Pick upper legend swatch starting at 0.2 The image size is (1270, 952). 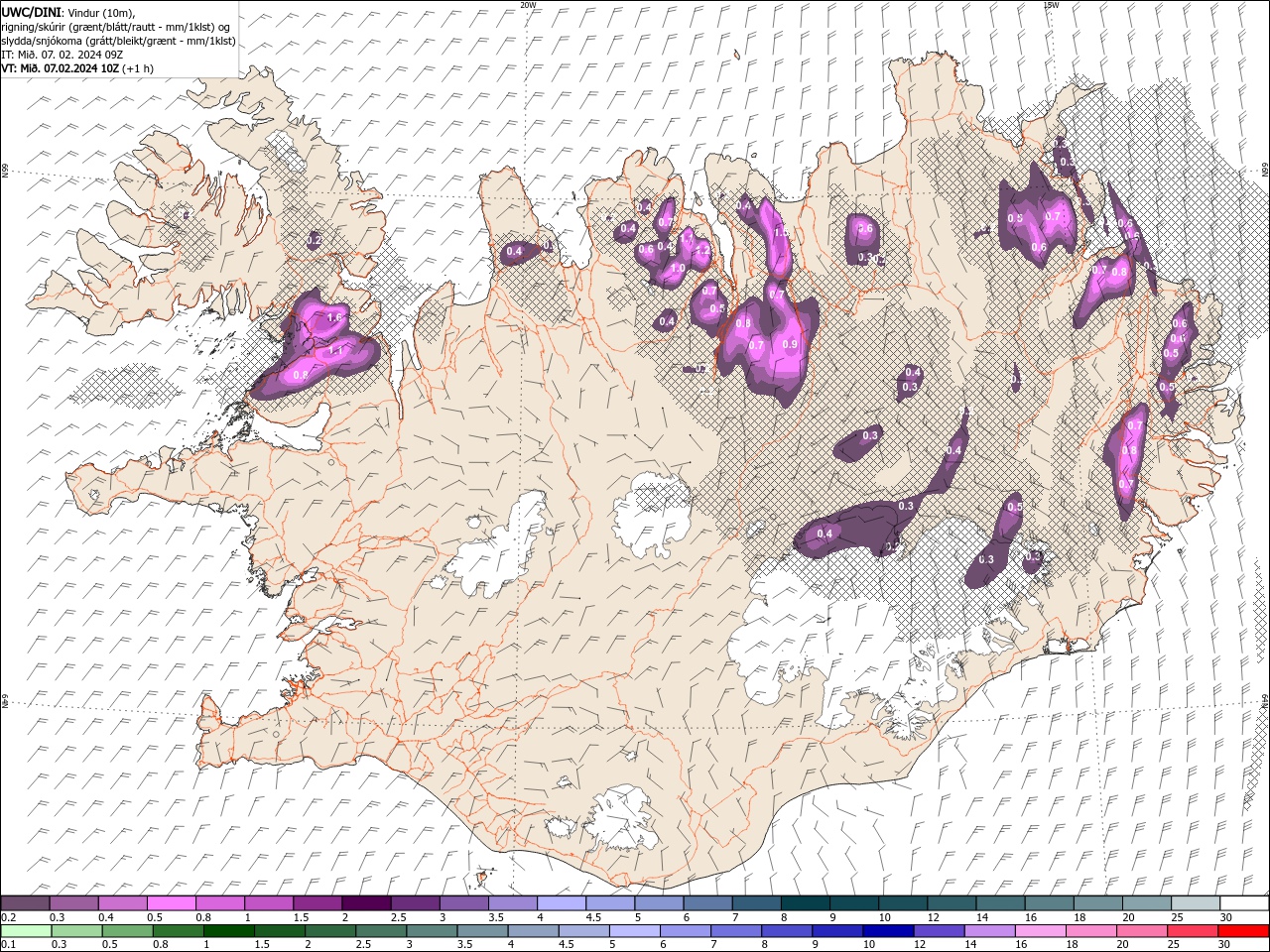tap(25, 903)
